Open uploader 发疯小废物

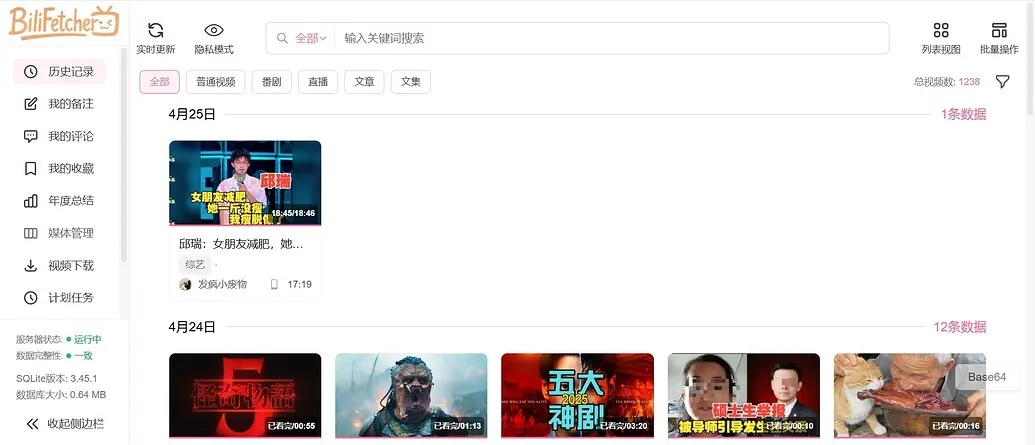(x=222, y=284)
